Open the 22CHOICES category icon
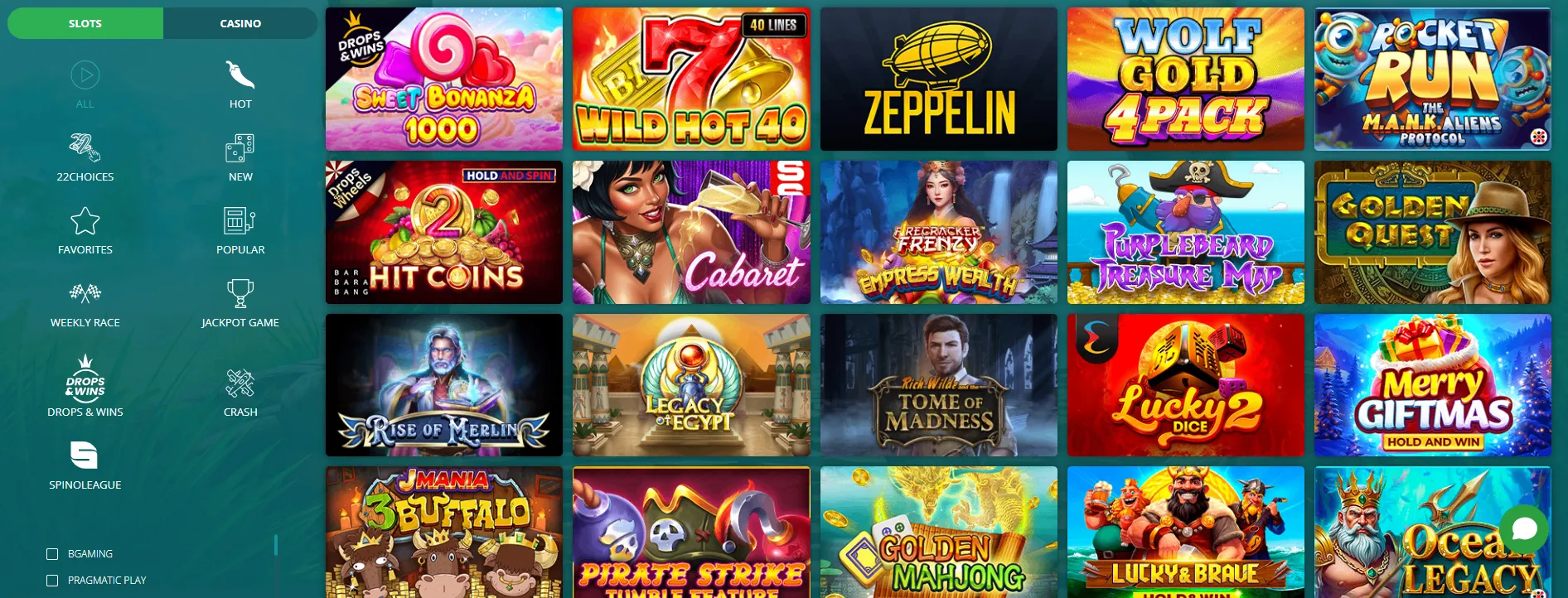Image resolution: width=1568 pixels, height=598 pixels. coord(85,148)
